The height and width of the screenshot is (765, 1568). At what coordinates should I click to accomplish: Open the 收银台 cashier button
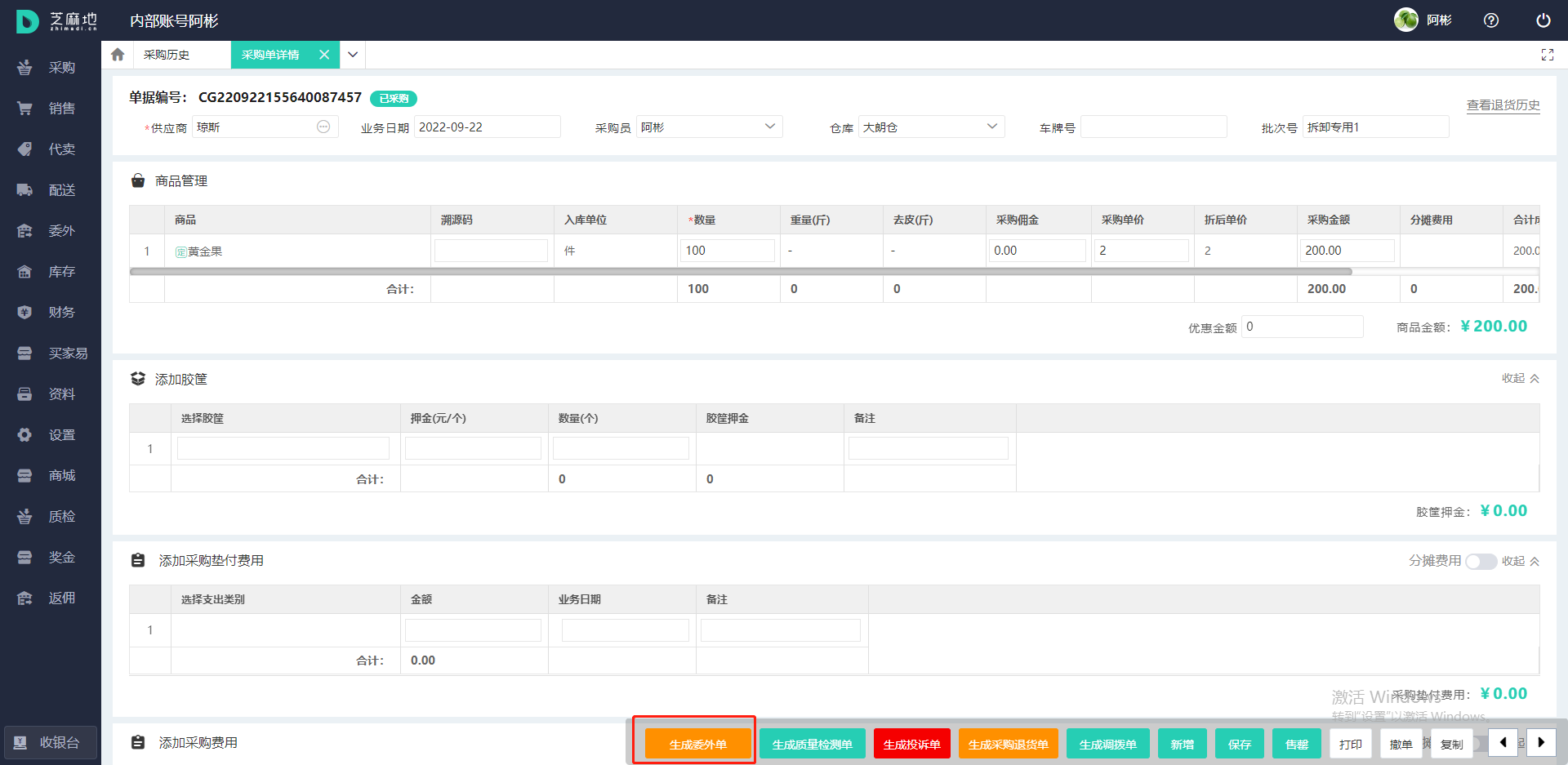51,742
